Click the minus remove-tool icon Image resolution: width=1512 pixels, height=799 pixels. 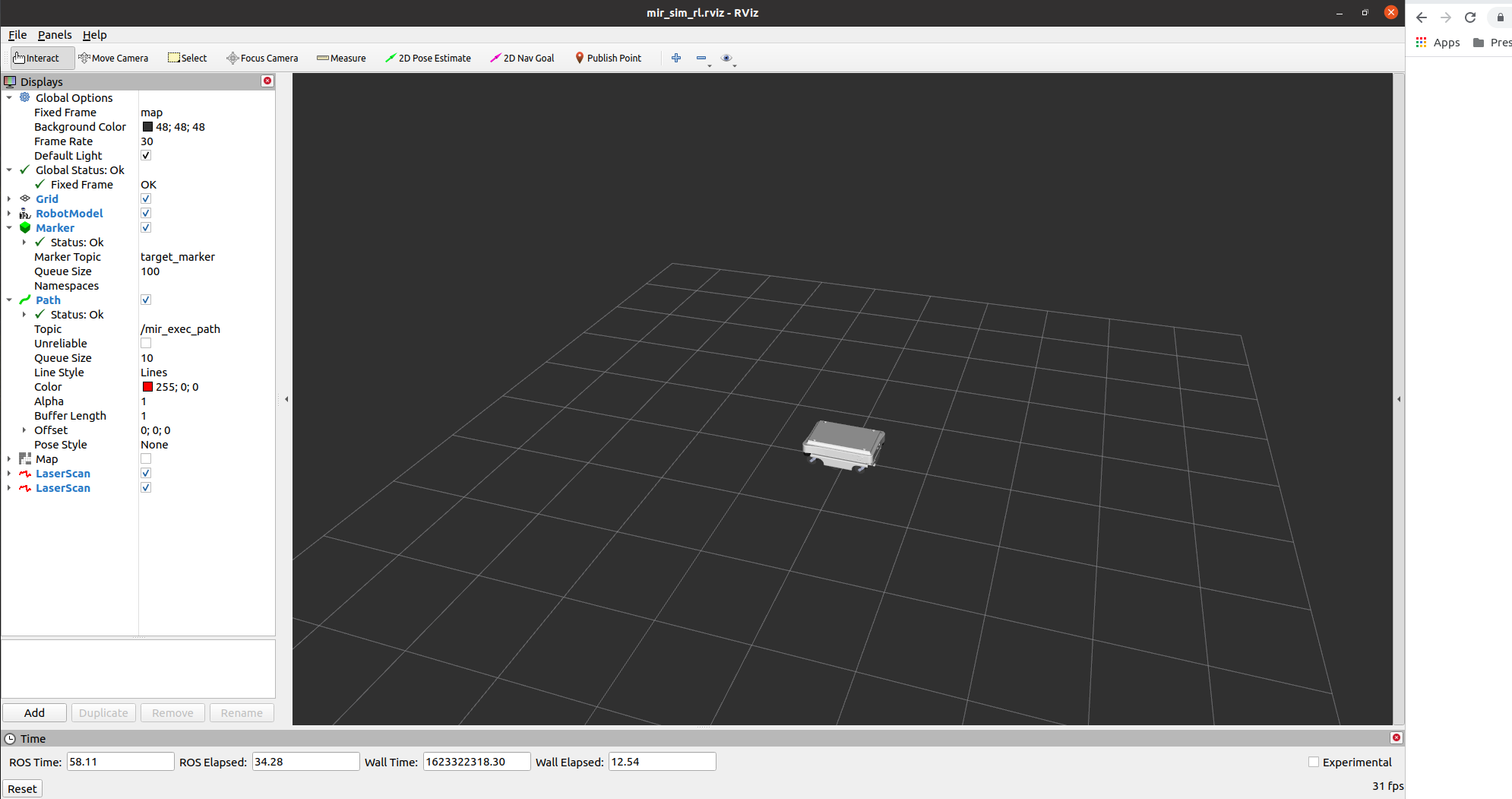tap(701, 58)
